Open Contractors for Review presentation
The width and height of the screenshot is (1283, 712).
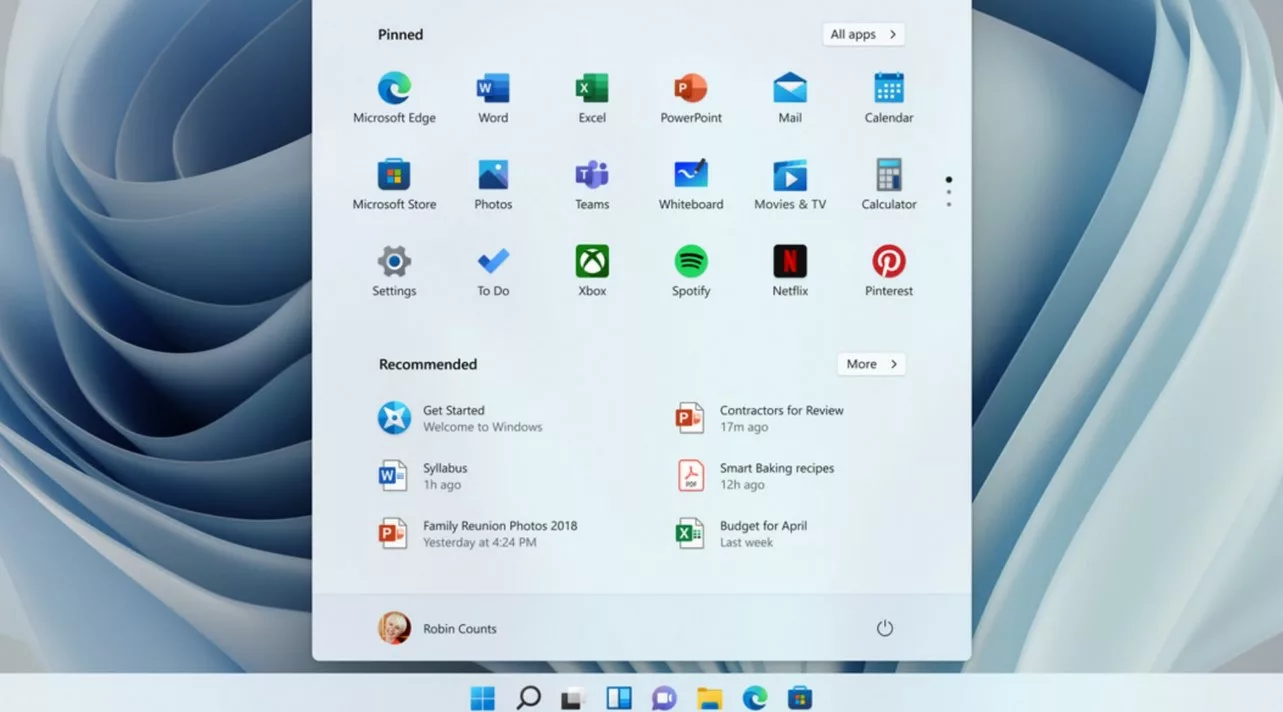pos(759,418)
